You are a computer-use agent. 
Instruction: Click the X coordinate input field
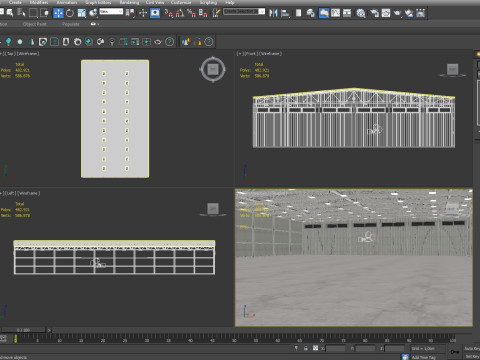click(x=335, y=348)
